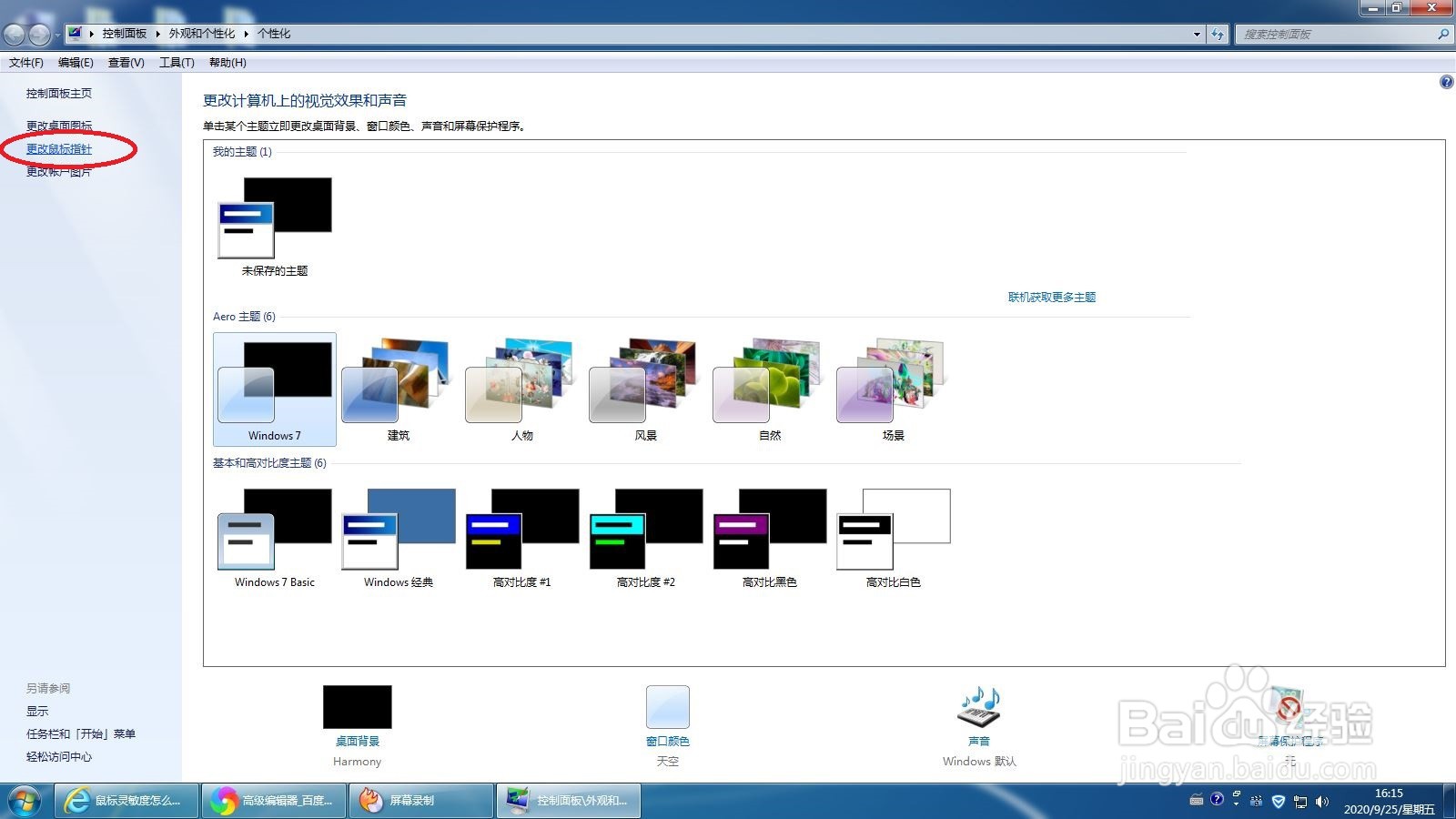
Task: Select the 未保存的主题 unsaved theme
Action: [x=275, y=226]
